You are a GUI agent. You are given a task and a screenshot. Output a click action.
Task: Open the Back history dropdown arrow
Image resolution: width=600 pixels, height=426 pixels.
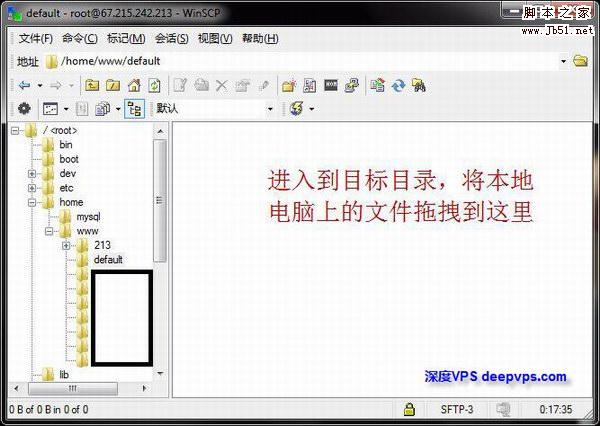click(x=40, y=85)
